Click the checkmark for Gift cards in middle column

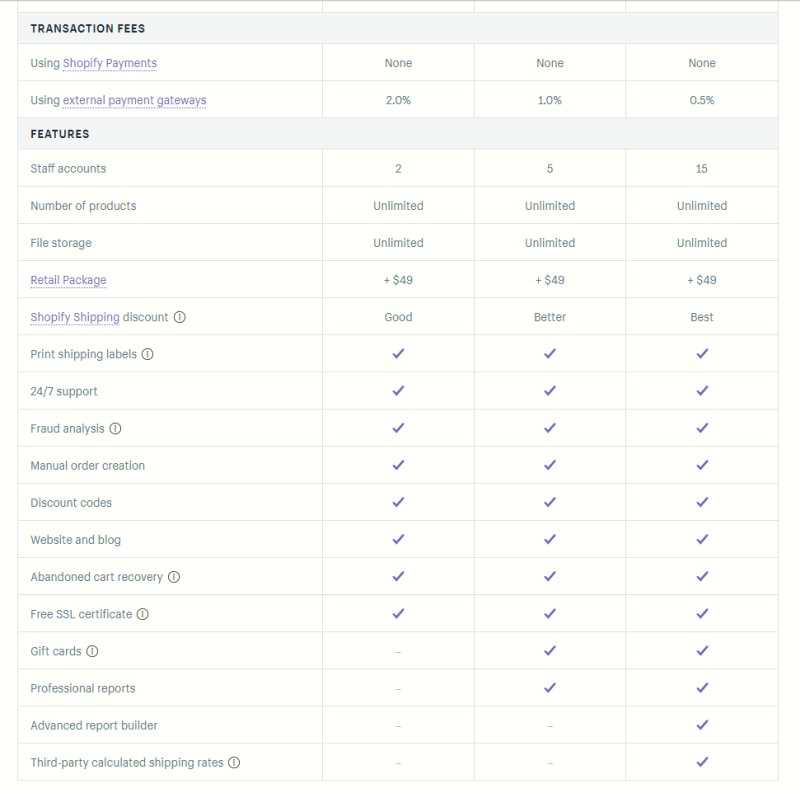(549, 650)
